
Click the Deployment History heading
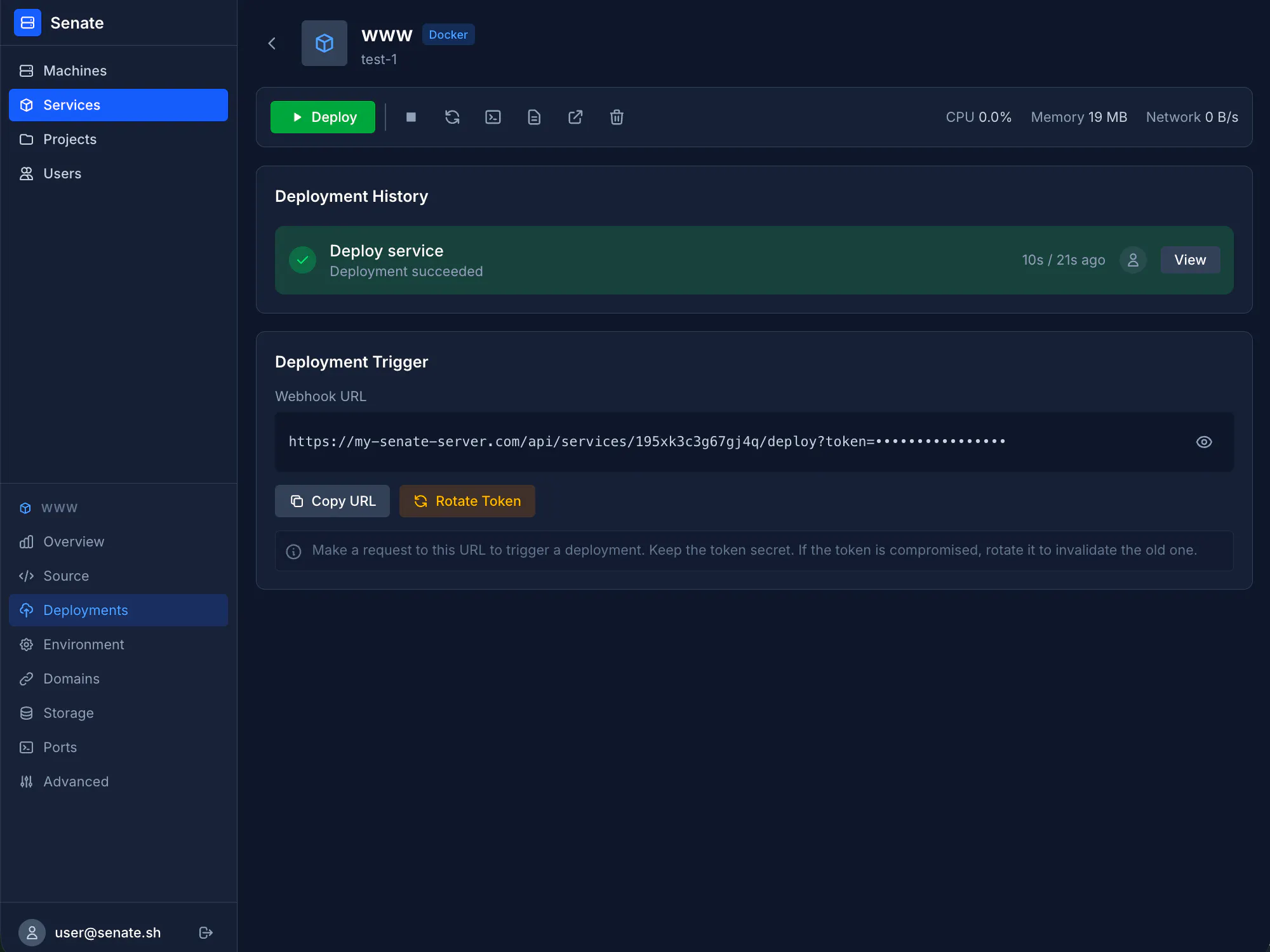(x=352, y=196)
